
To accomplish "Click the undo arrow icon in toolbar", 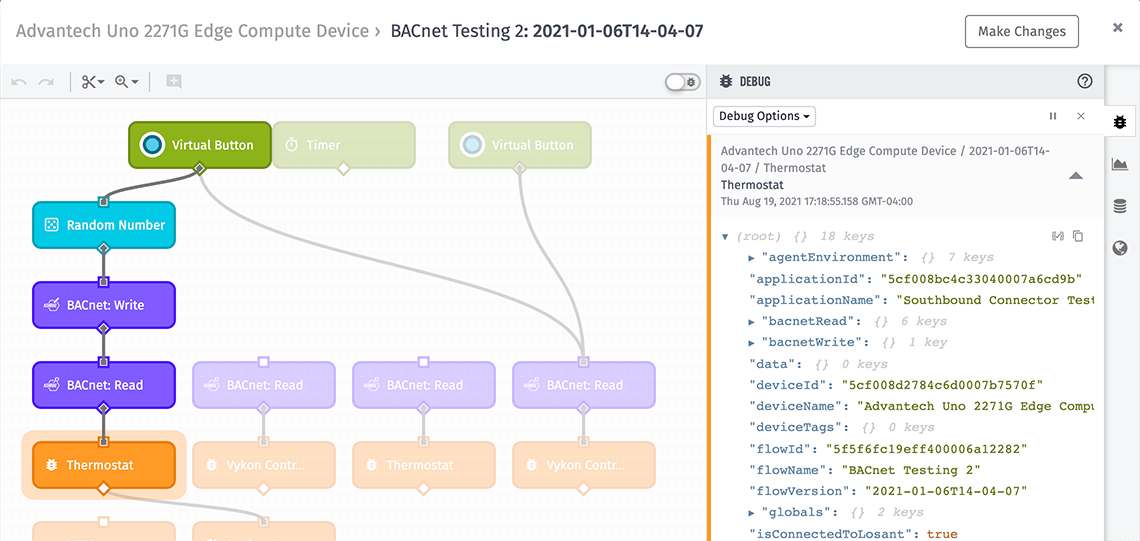I will [x=20, y=82].
